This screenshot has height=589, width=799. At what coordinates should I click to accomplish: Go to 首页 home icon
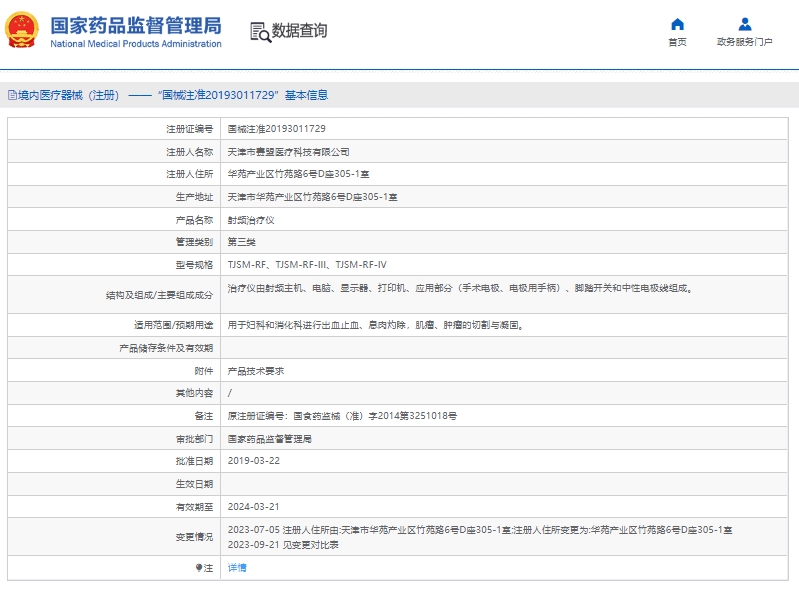[677, 24]
